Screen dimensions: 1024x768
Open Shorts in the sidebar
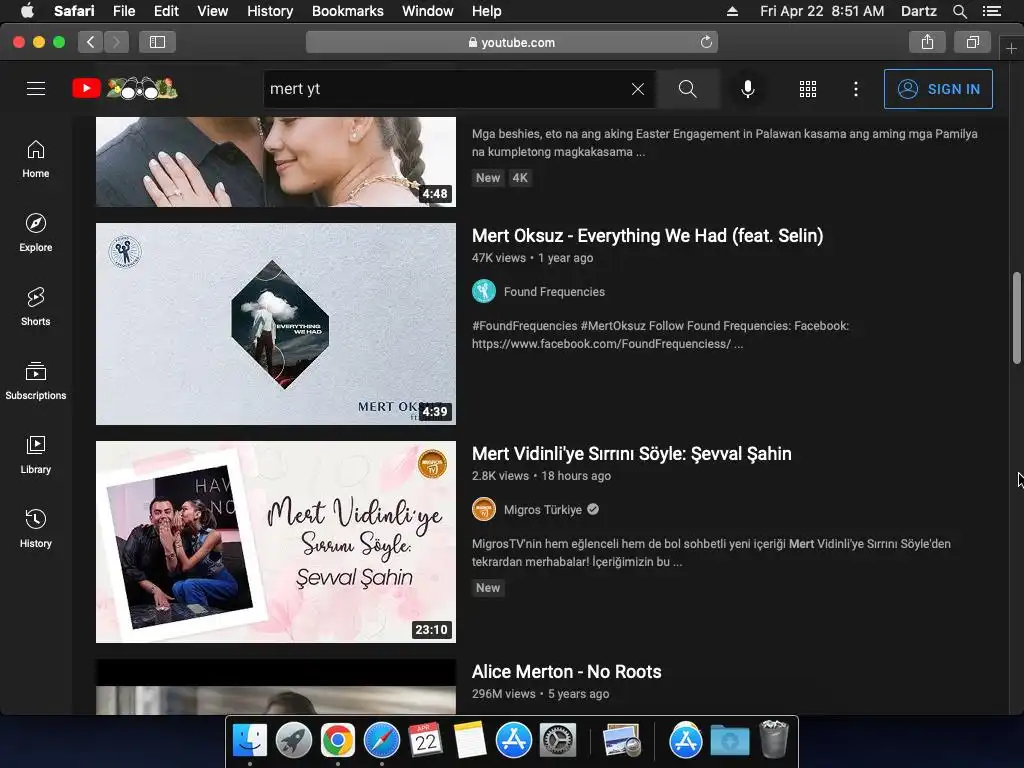pos(36,307)
